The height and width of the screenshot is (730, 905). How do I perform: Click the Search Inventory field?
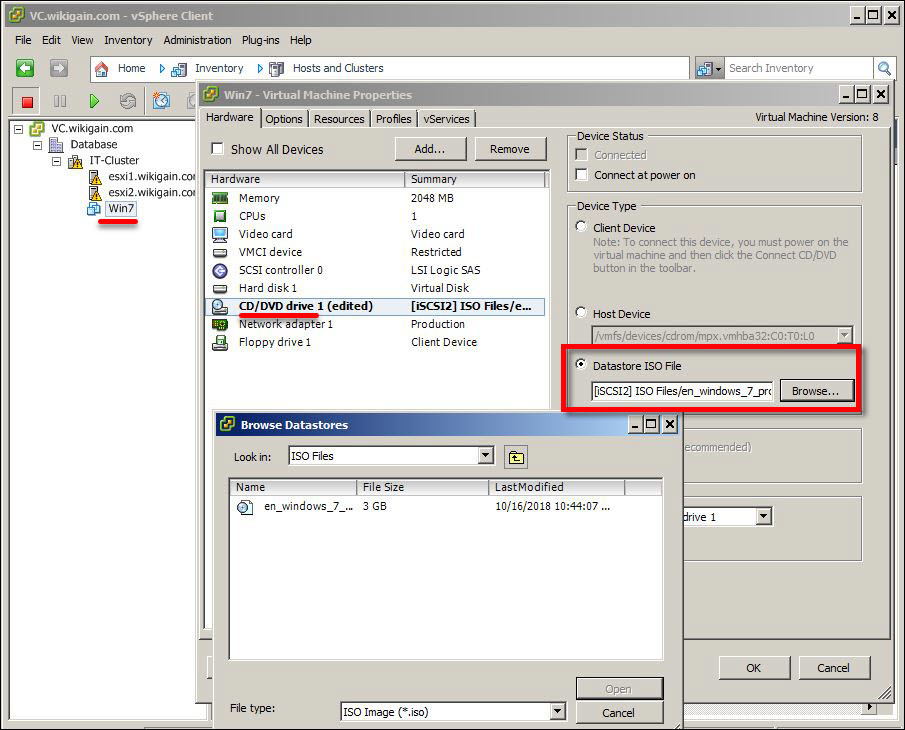tap(799, 68)
